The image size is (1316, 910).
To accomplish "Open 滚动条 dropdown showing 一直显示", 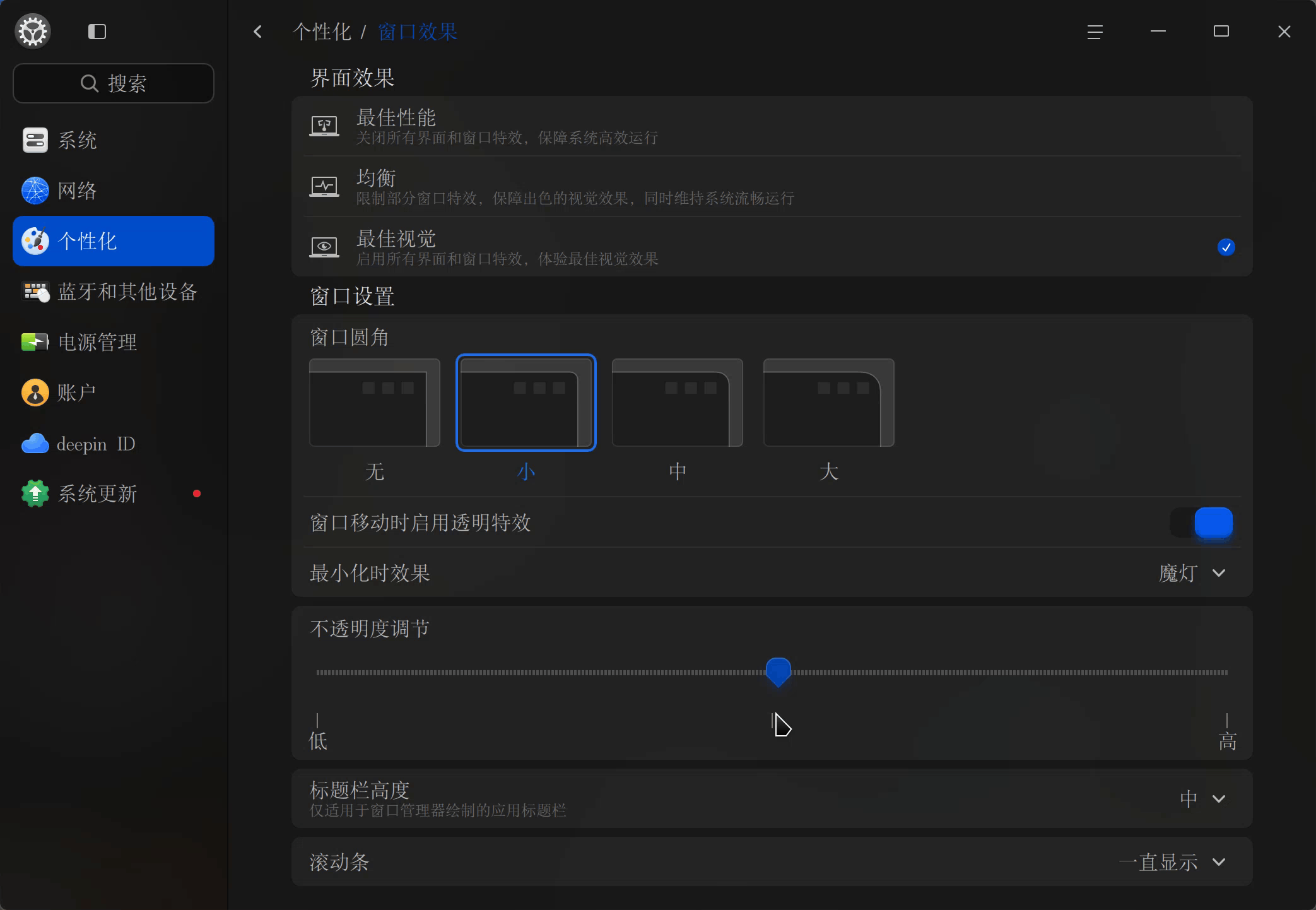I will coord(1172,862).
